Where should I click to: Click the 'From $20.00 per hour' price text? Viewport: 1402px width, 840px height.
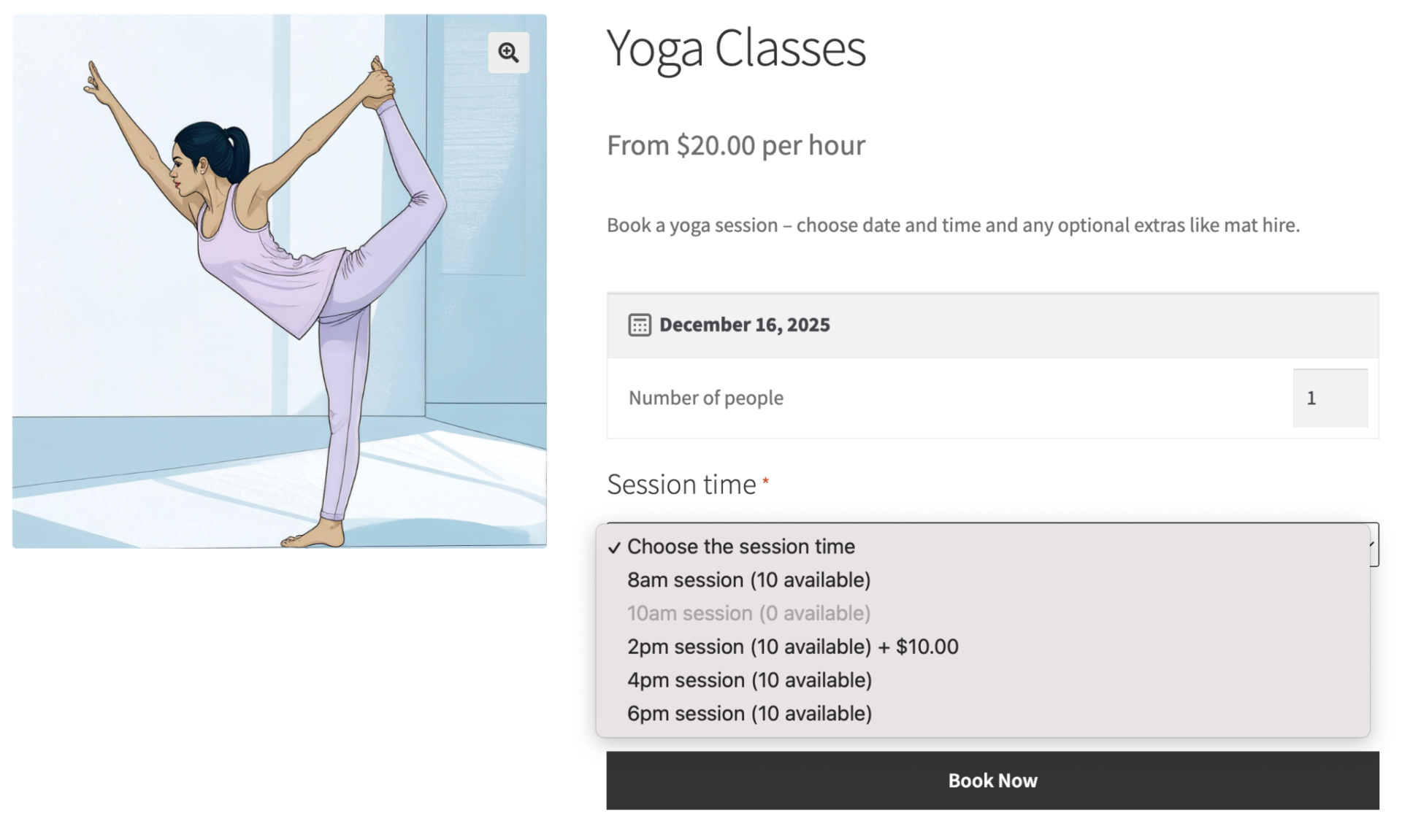coord(735,145)
